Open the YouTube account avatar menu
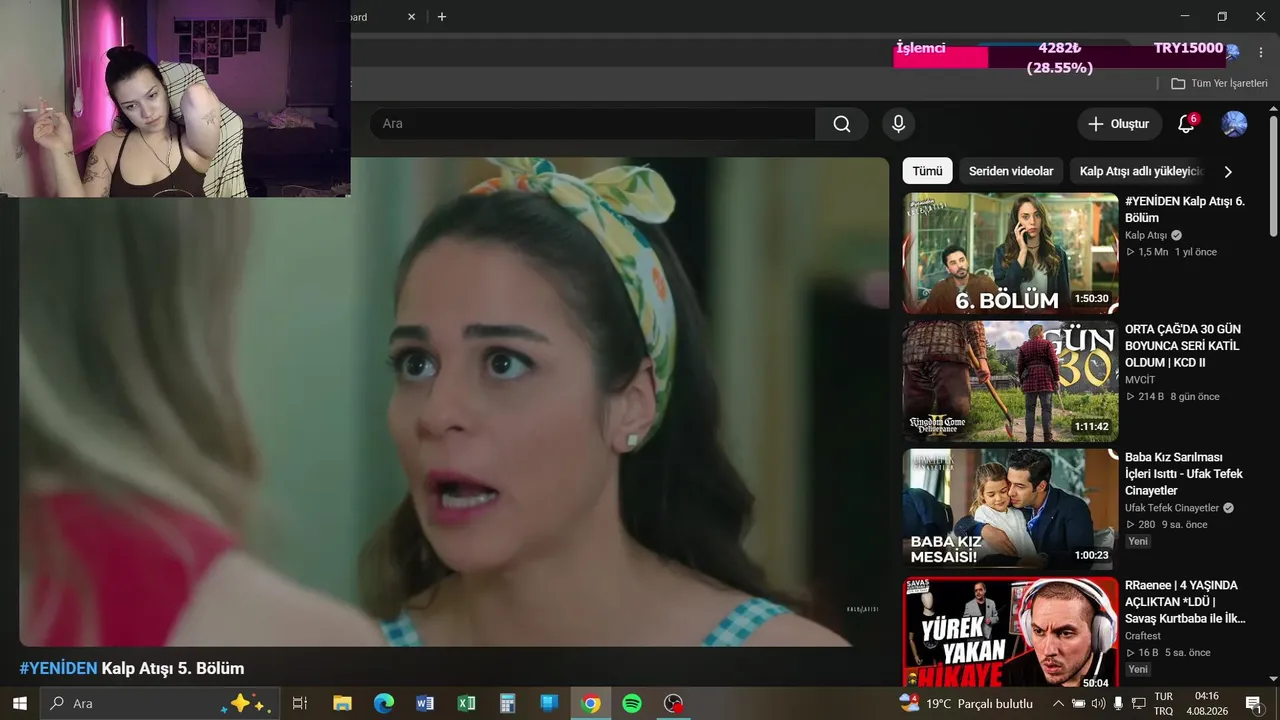The width and height of the screenshot is (1280, 720). 1234,124
